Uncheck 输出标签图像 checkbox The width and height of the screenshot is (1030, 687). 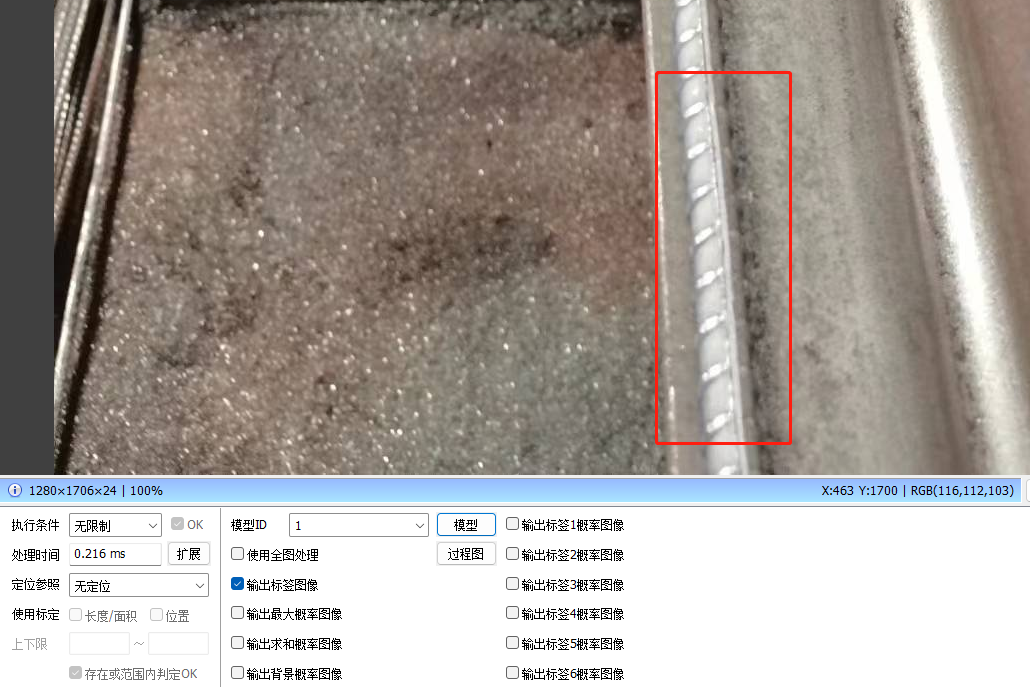tap(238, 584)
